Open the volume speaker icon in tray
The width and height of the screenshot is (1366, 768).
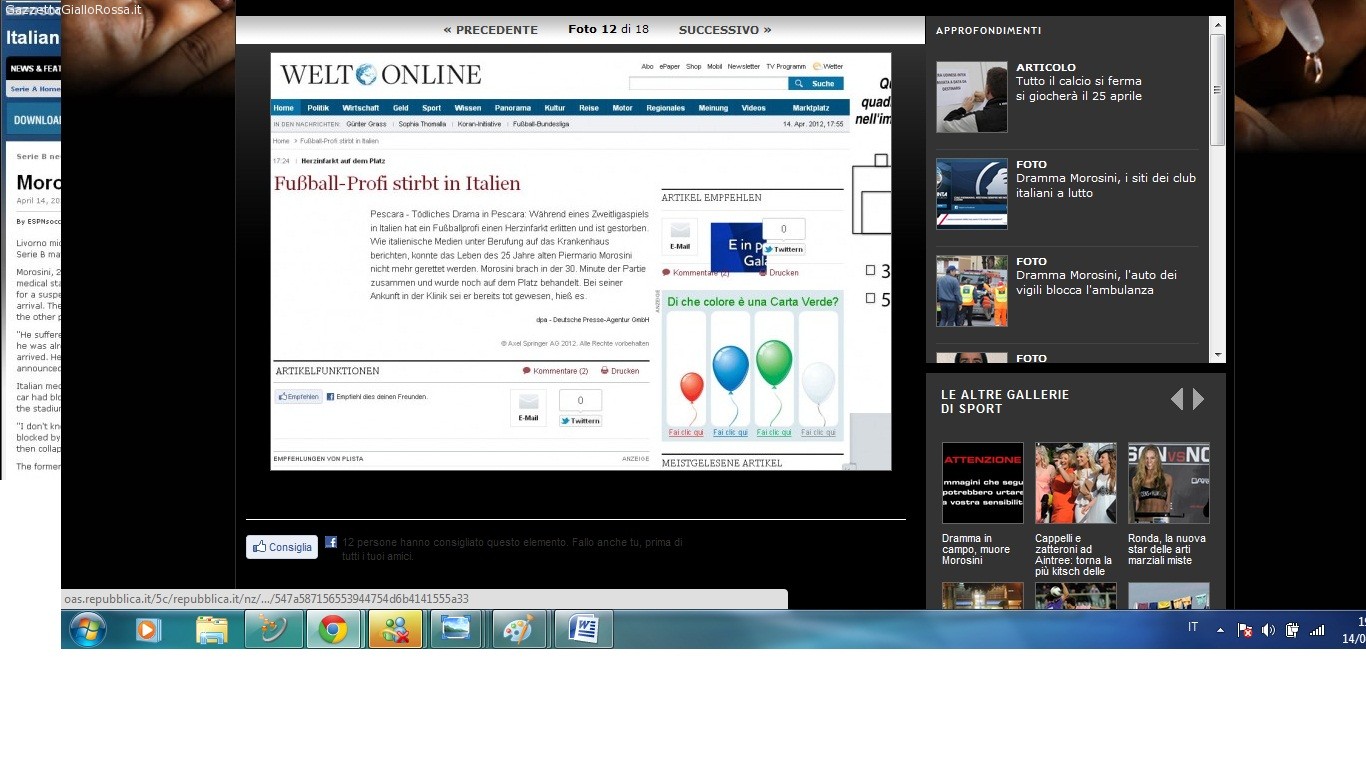1268,629
